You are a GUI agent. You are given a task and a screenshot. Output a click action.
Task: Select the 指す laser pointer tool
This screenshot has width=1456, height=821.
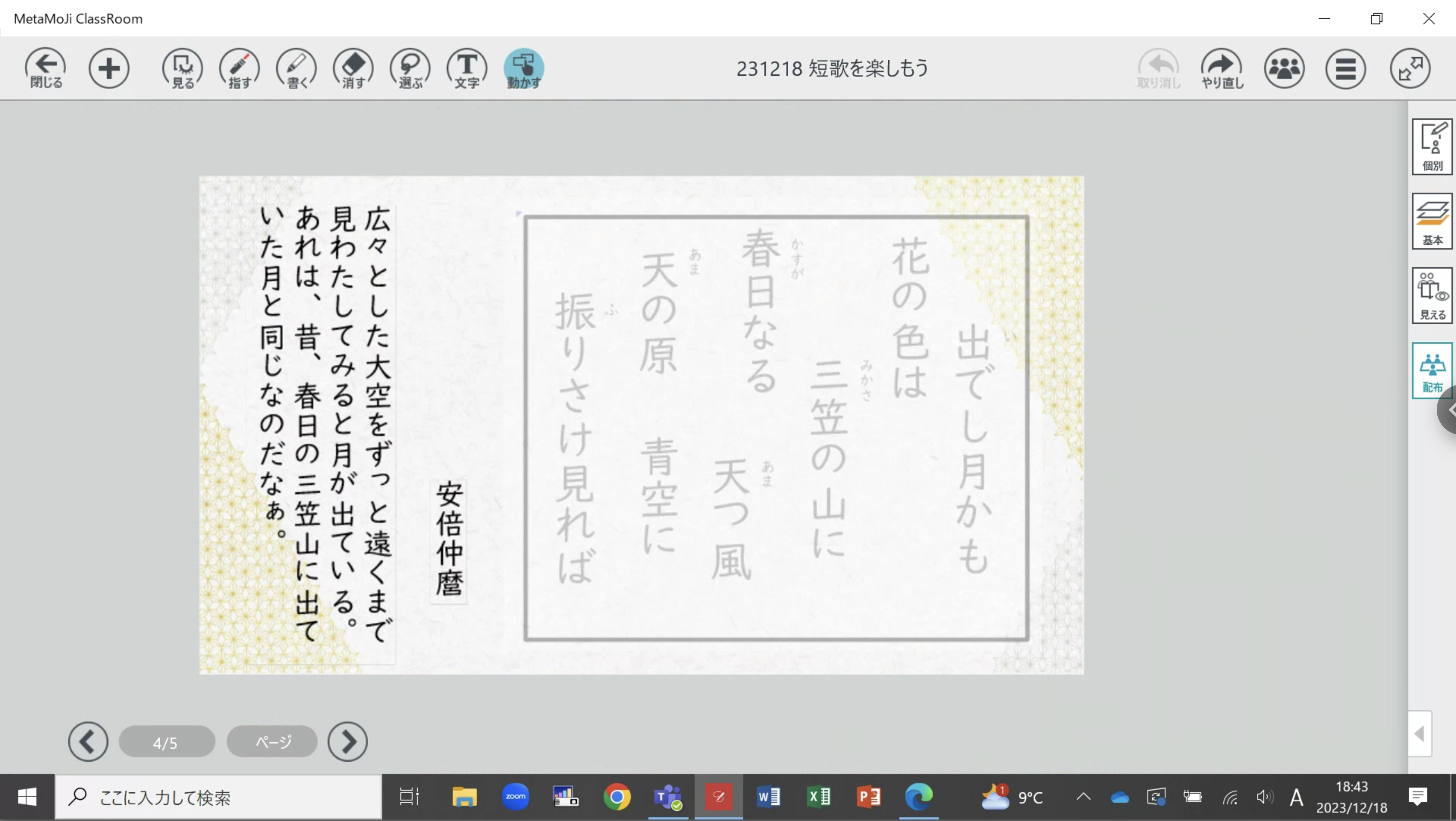click(x=240, y=68)
